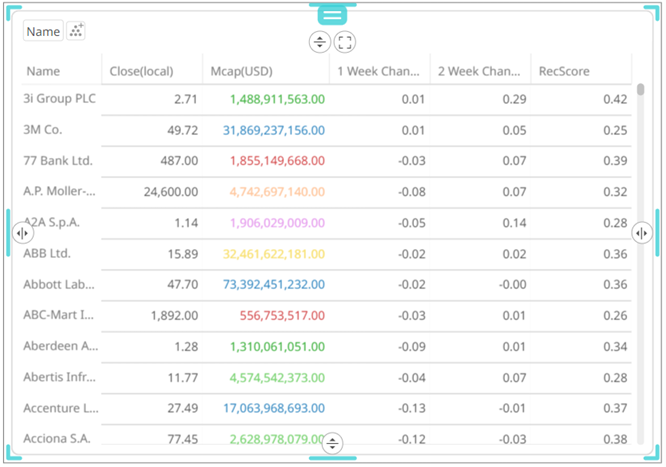
Task: Click the Aberdeen A... name cell
Action: (61, 346)
